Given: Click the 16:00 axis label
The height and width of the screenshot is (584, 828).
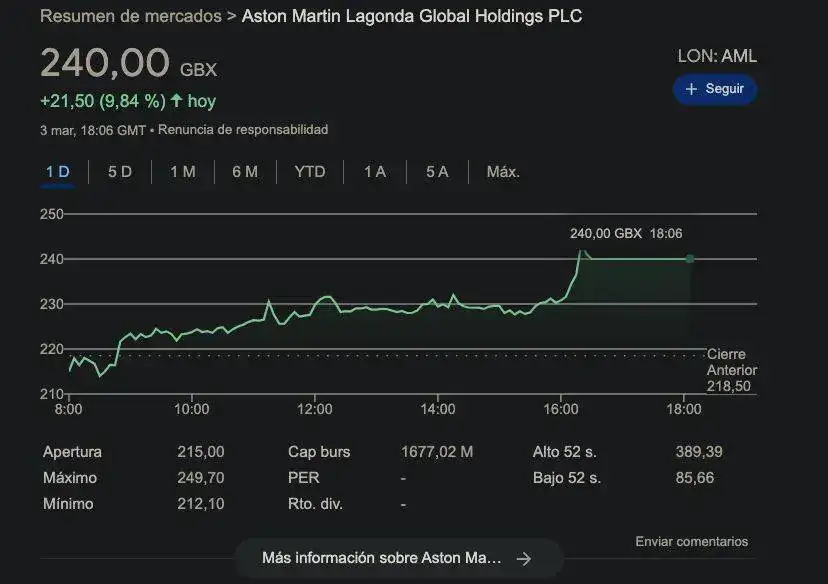Looking at the screenshot, I should pos(561,409).
